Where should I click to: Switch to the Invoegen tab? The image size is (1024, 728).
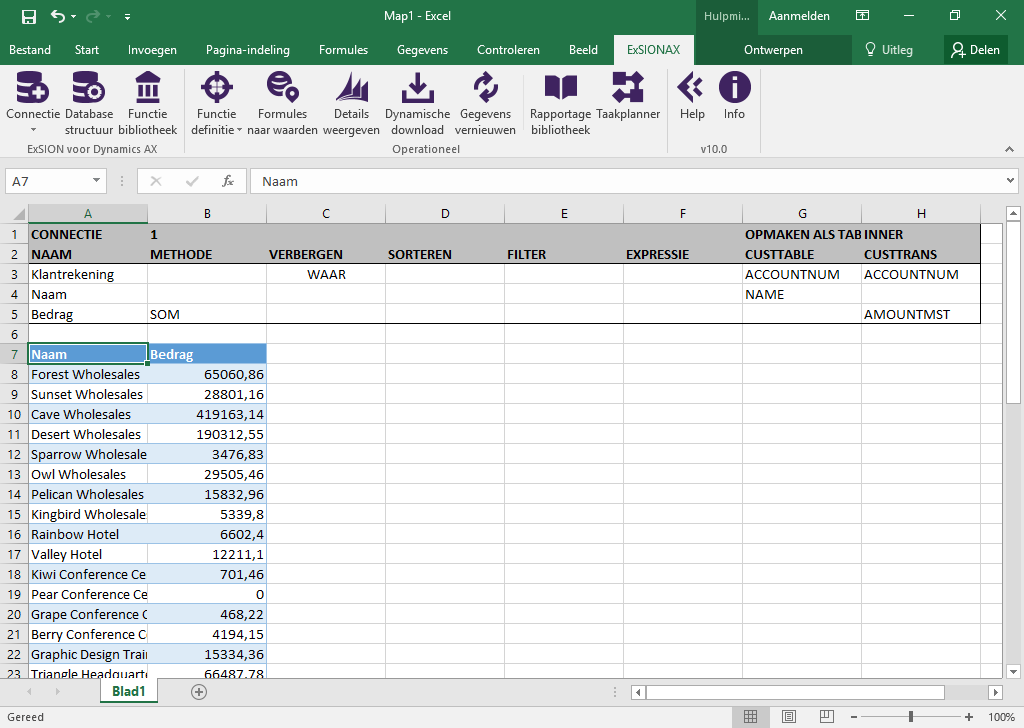(152, 50)
